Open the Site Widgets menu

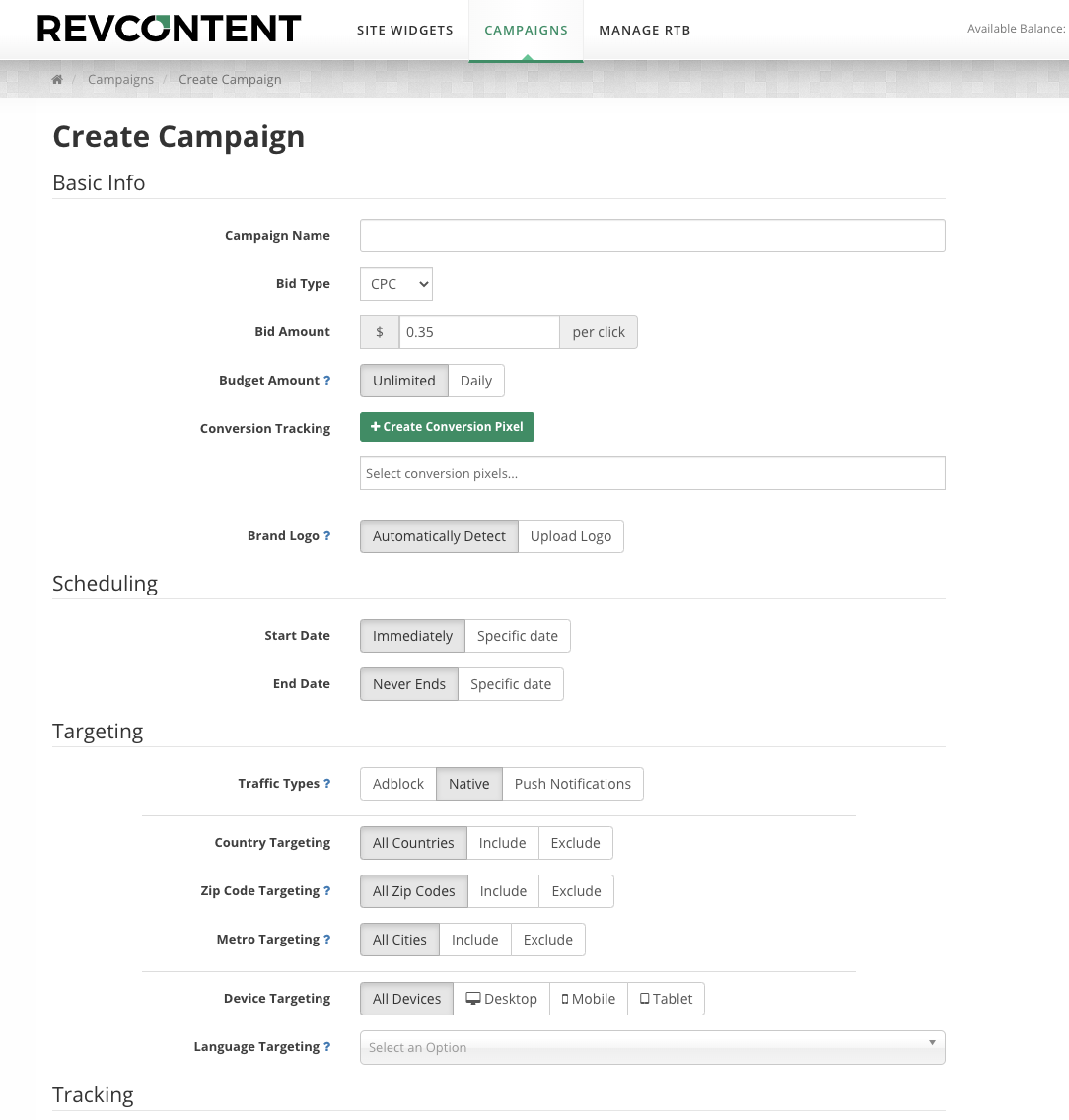point(404,30)
